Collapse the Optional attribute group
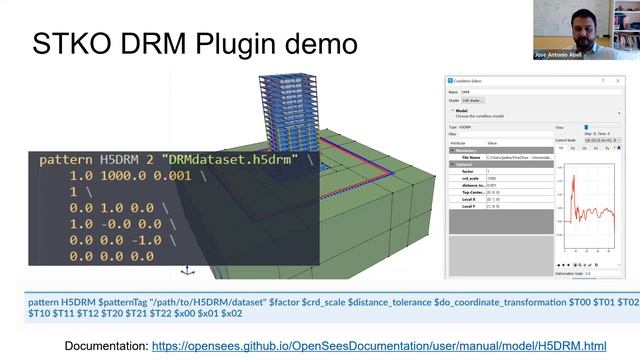 pyautogui.click(x=452, y=164)
